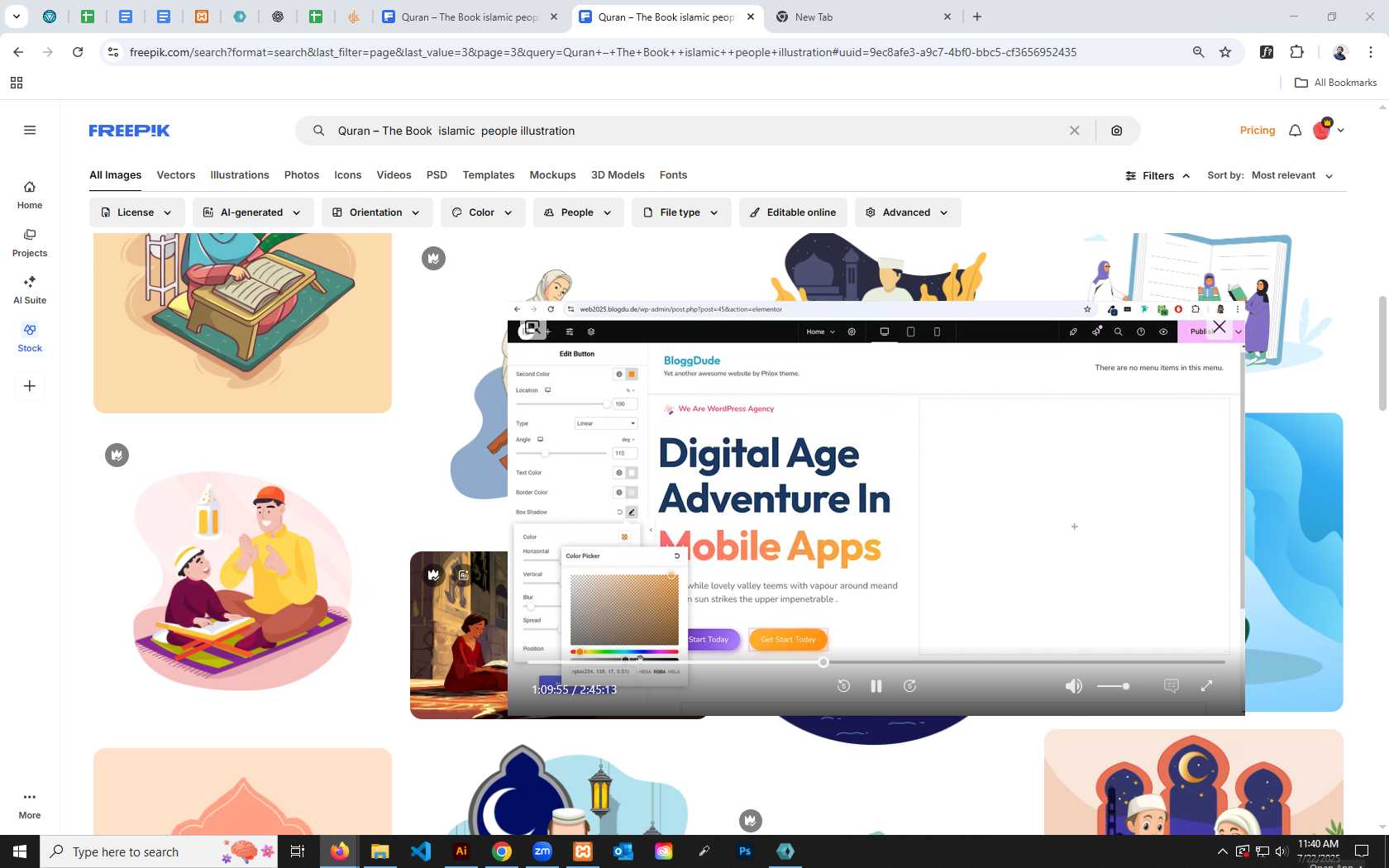Open Visual Studio Code from the taskbar
The height and width of the screenshot is (868, 1389).
pyautogui.click(x=421, y=851)
